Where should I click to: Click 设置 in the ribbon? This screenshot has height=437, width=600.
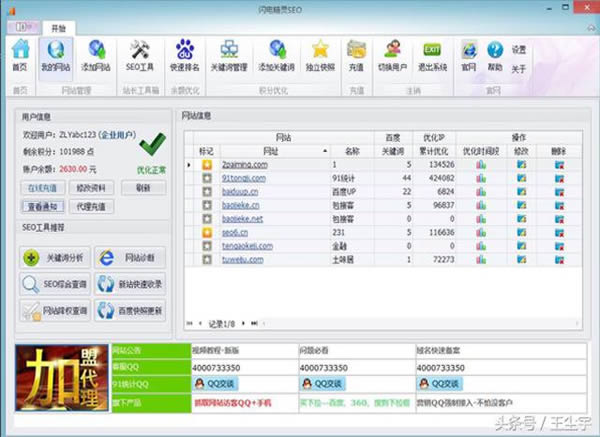pyautogui.click(x=519, y=49)
